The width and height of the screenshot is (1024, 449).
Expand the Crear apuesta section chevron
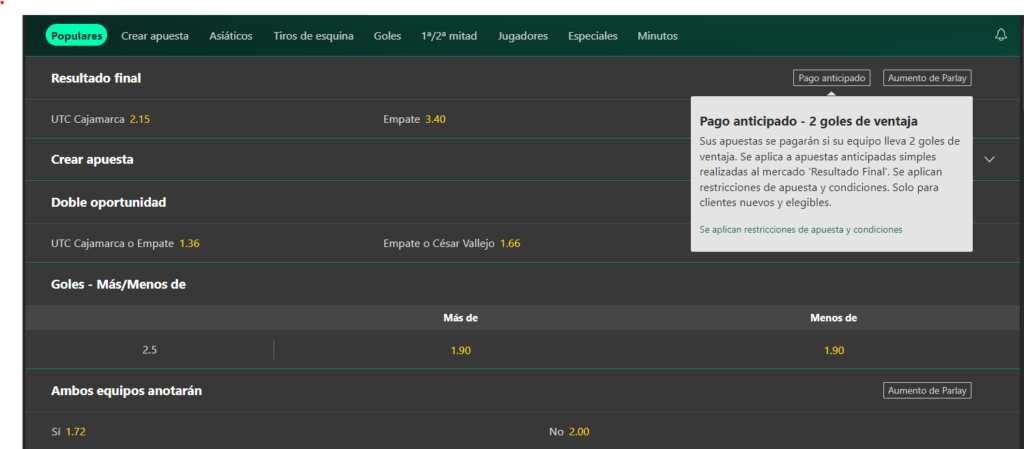point(989,159)
